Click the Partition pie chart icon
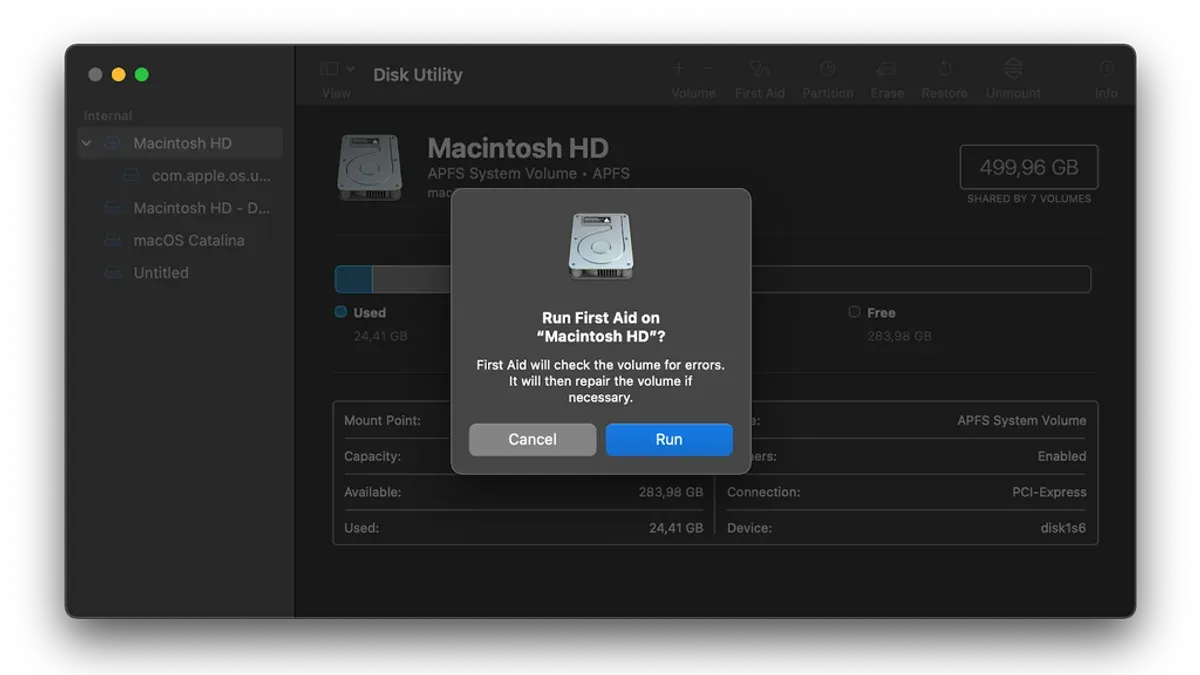Screen dimensions: 1200x675 [828, 69]
